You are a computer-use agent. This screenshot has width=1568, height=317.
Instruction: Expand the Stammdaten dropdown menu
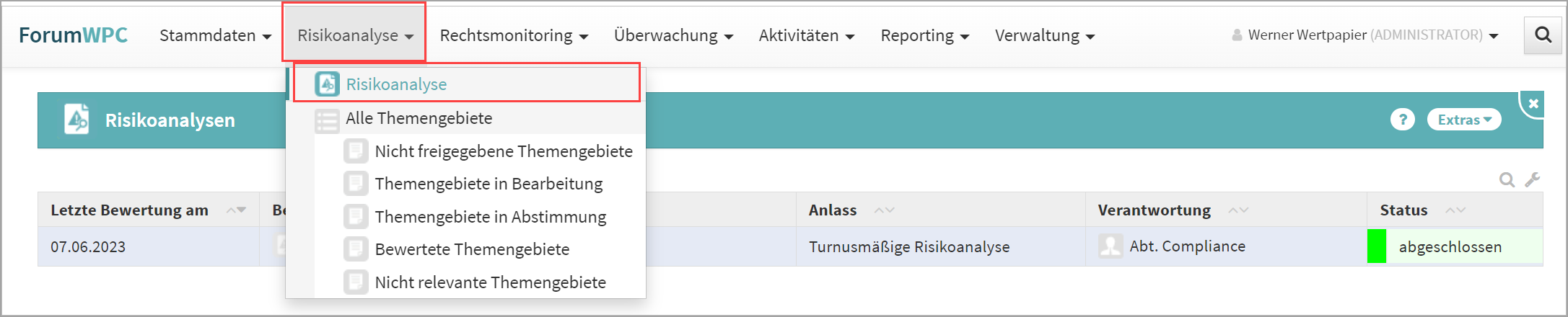point(215,35)
